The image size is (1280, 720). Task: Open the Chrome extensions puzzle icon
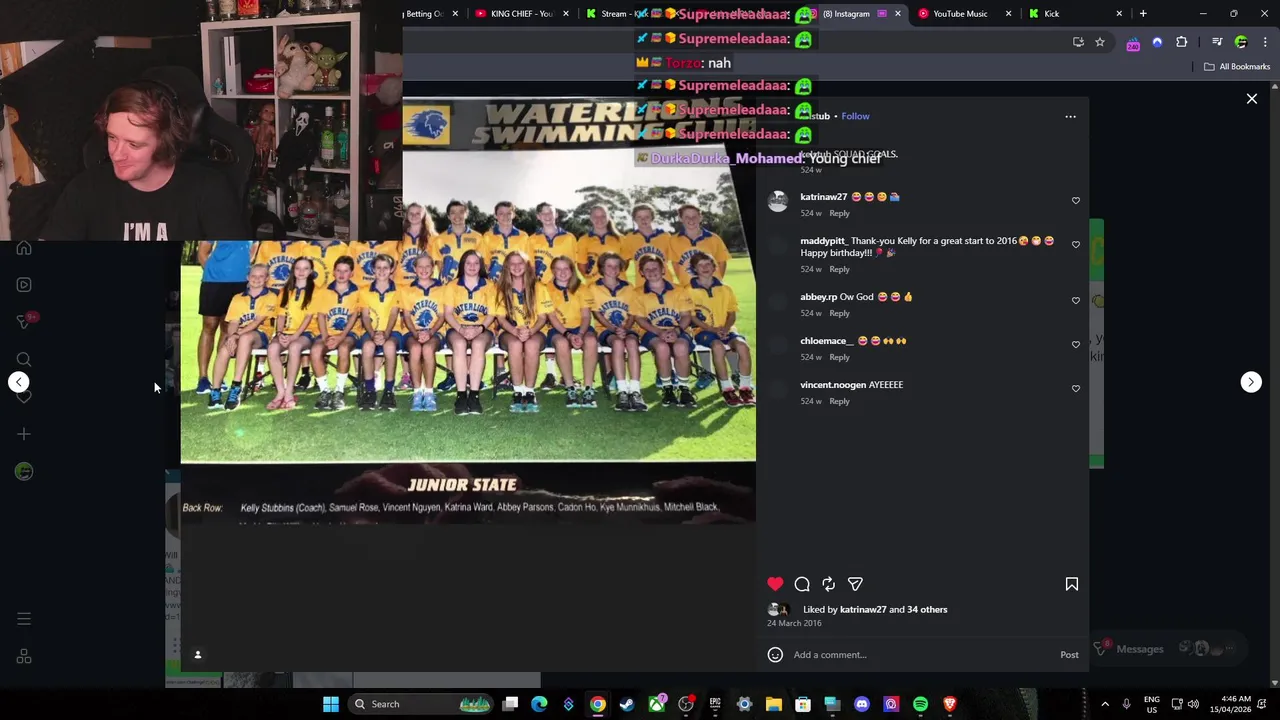(x=1182, y=42)
